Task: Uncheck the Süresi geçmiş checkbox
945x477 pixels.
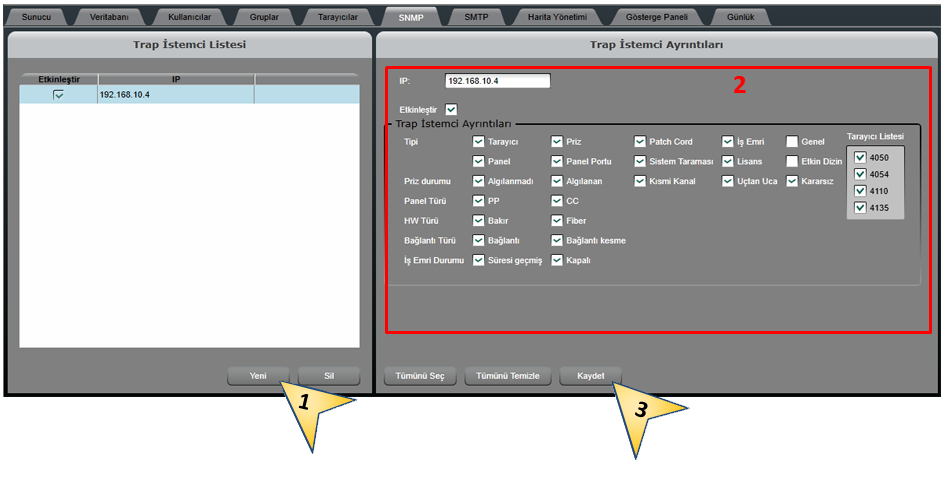Action: pos(478,260)
